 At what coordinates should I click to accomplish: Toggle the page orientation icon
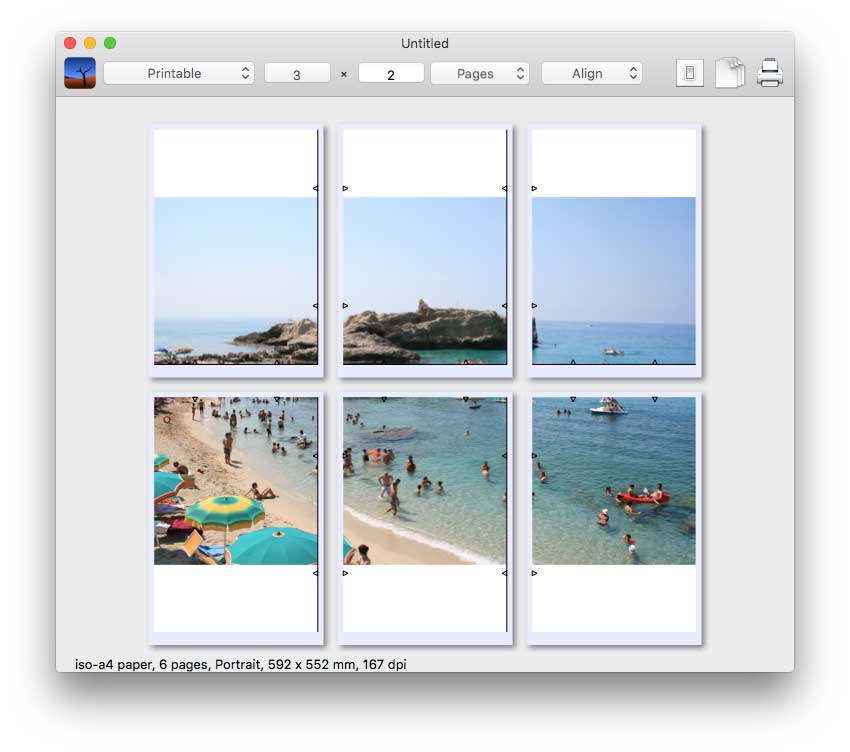click(x=690, y=73)
